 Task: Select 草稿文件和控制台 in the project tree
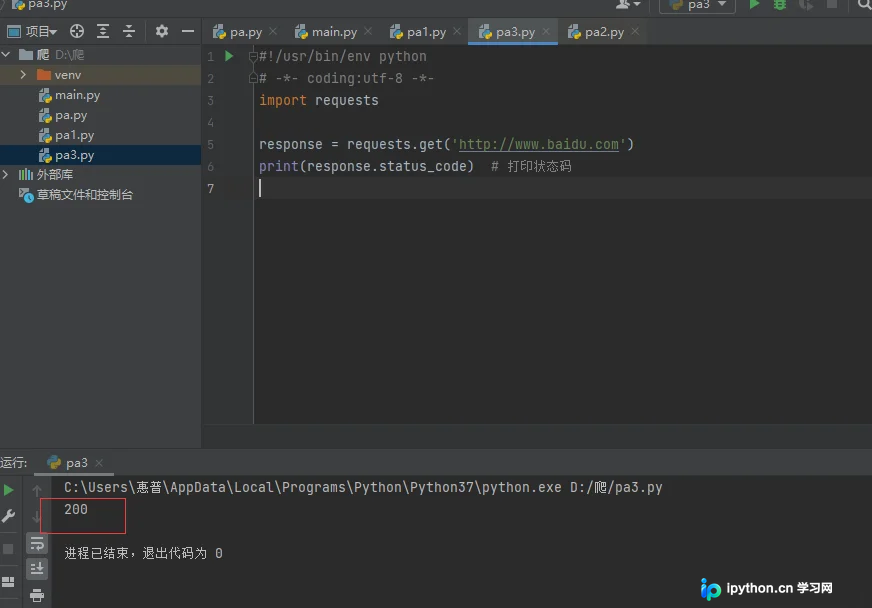click(85, 195)
